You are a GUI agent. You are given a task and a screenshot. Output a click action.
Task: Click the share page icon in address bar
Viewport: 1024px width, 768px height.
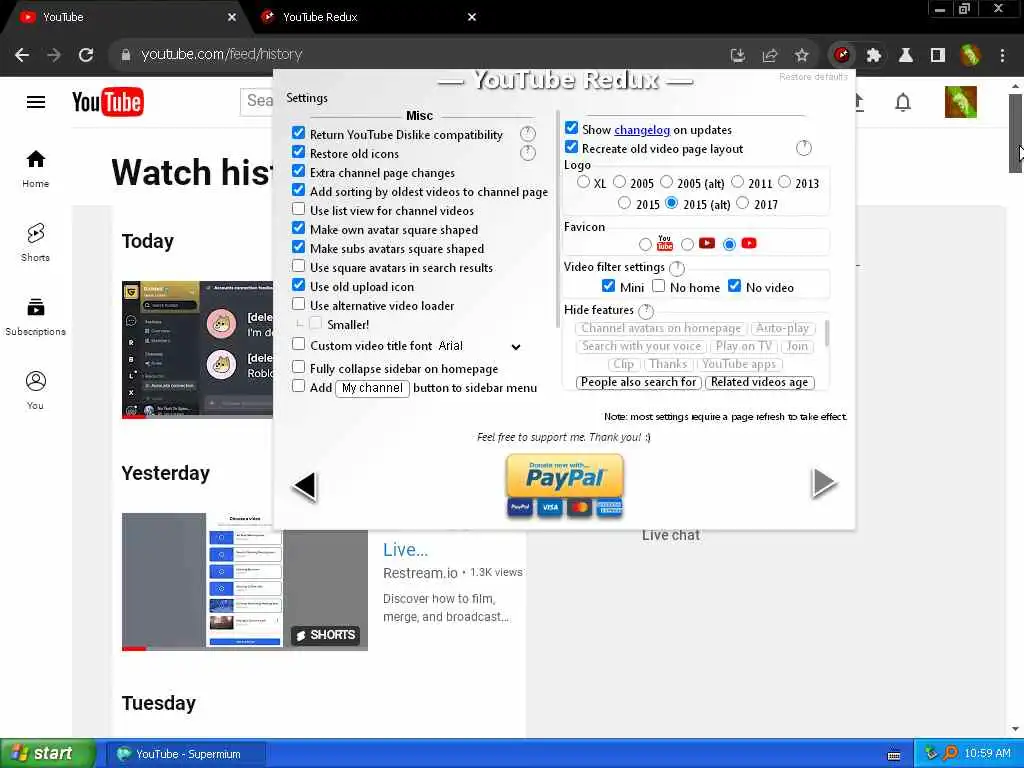[x=770, y=55]
